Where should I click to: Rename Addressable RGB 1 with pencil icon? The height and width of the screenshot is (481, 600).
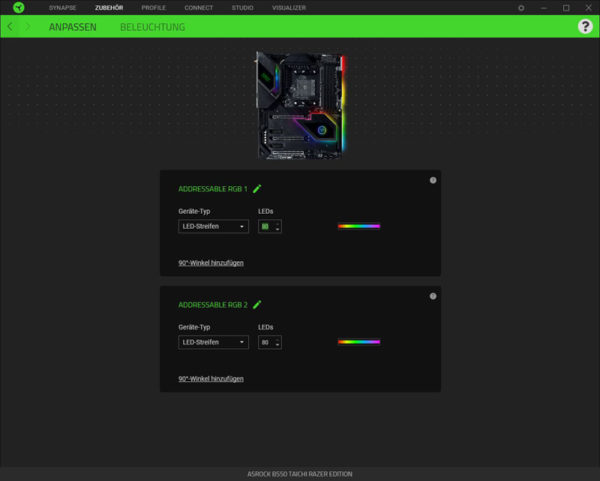click(x=257, y=188)
